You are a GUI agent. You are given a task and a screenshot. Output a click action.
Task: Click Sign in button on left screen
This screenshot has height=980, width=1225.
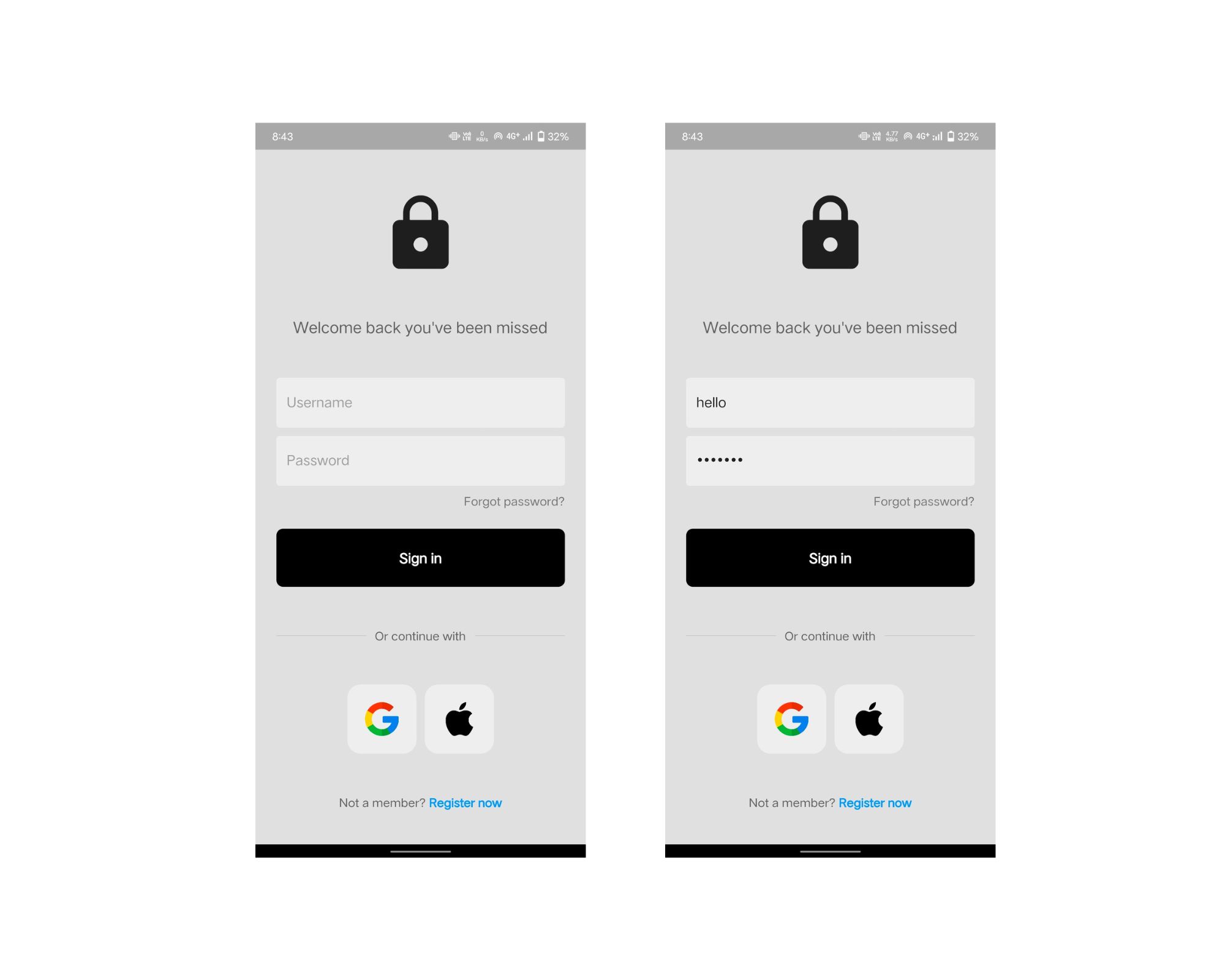tap(421, 558)
